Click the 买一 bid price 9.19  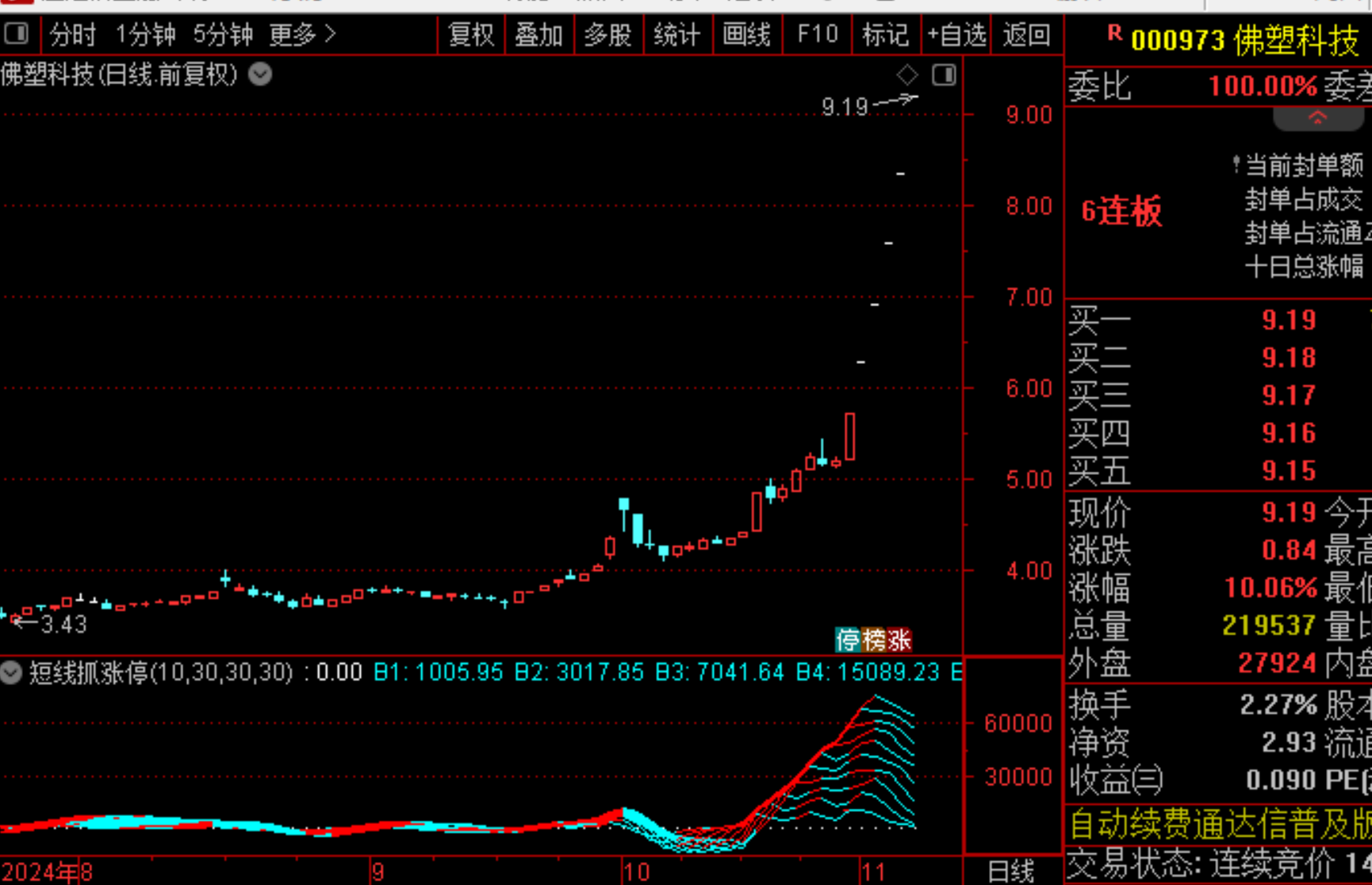[x=1288, y=320]
